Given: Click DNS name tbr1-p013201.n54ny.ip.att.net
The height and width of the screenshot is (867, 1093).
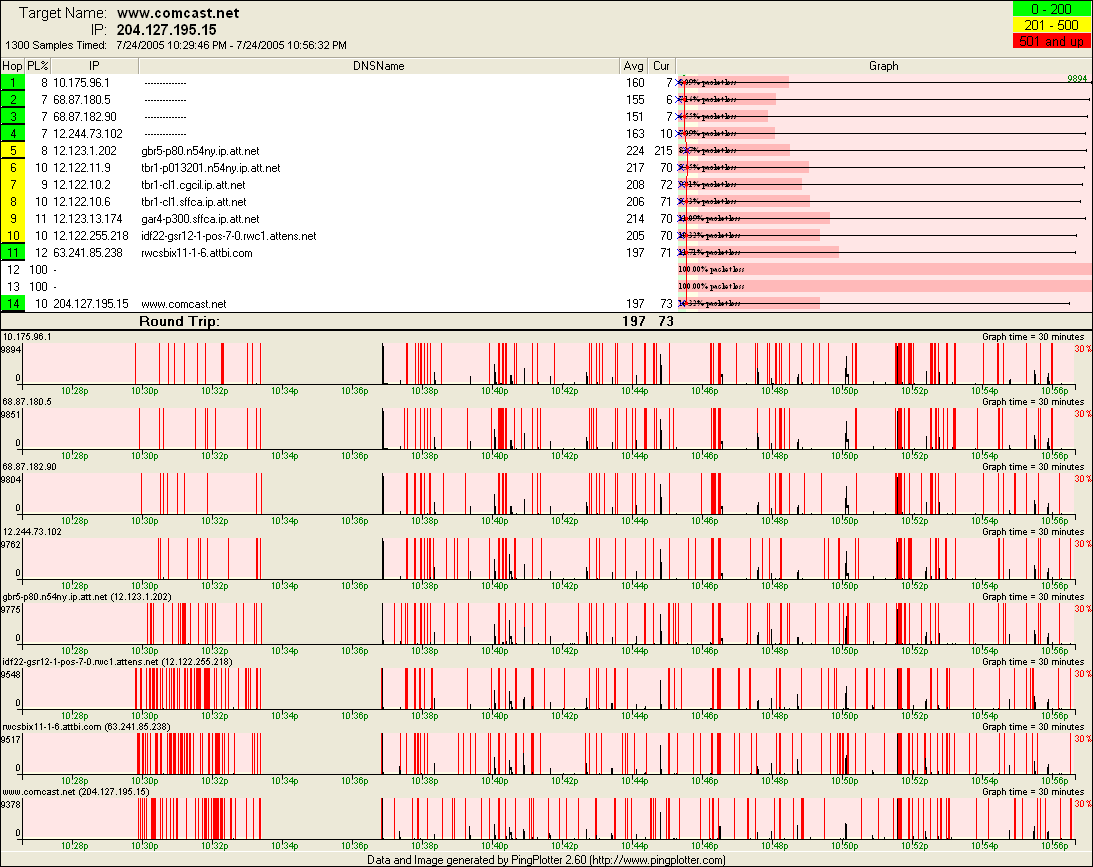Looking at the screenshot, I should 211,168.
